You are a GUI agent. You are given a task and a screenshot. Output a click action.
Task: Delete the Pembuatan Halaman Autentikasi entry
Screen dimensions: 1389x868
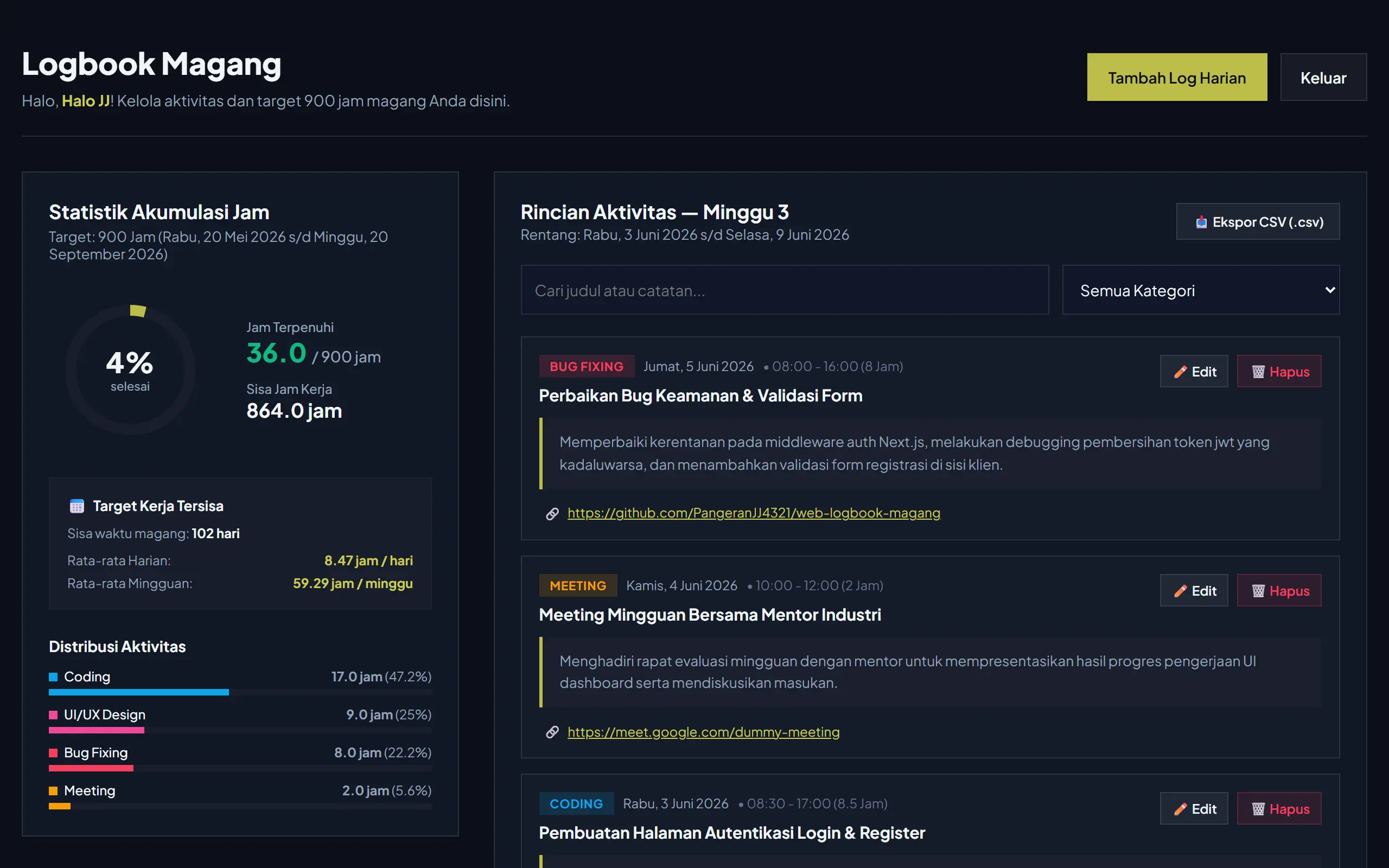tap(1279, 809)
